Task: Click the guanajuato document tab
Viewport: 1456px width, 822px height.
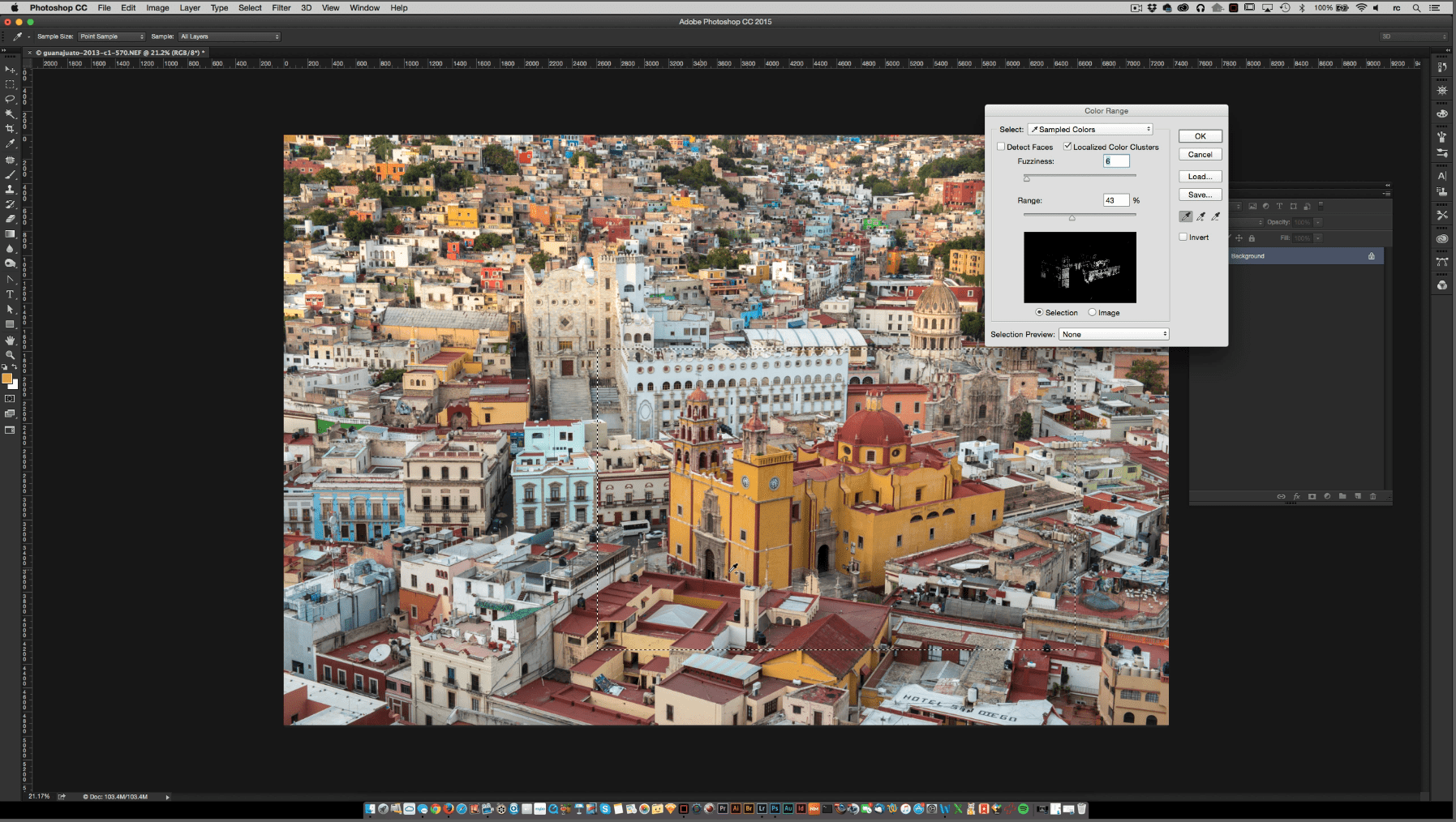Action: click(x=118, y=51)
